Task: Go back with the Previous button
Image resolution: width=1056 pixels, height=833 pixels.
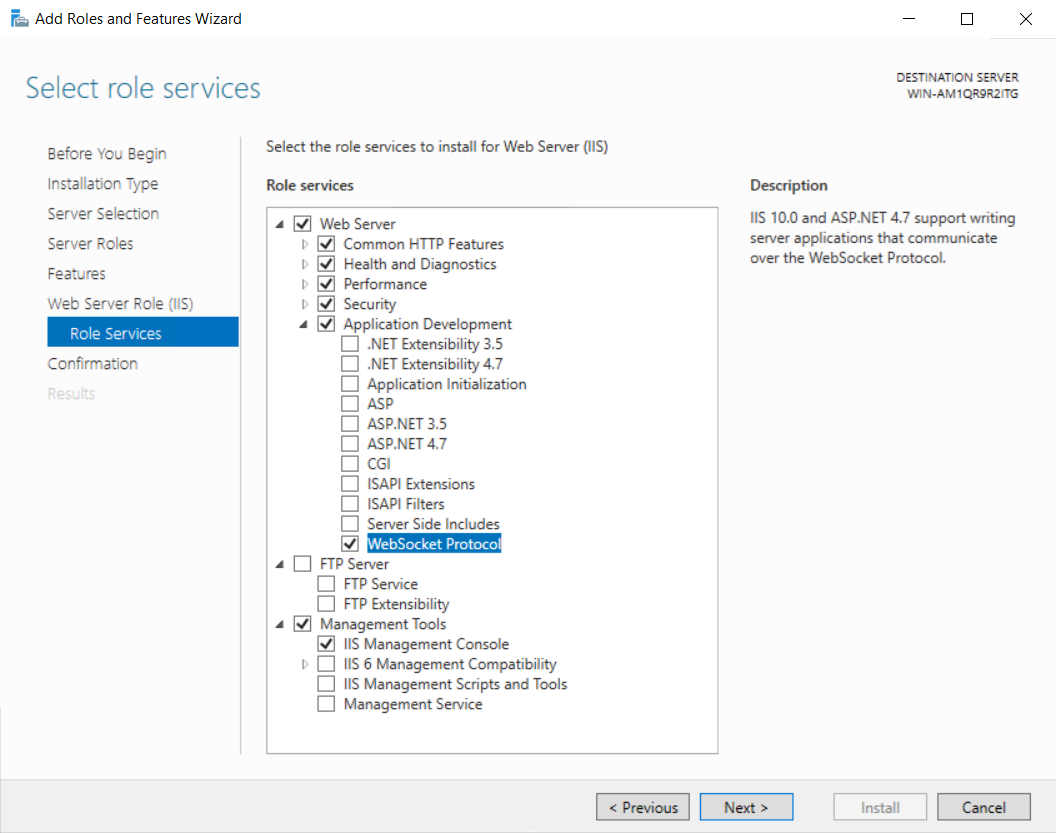Action: point(643,808)
